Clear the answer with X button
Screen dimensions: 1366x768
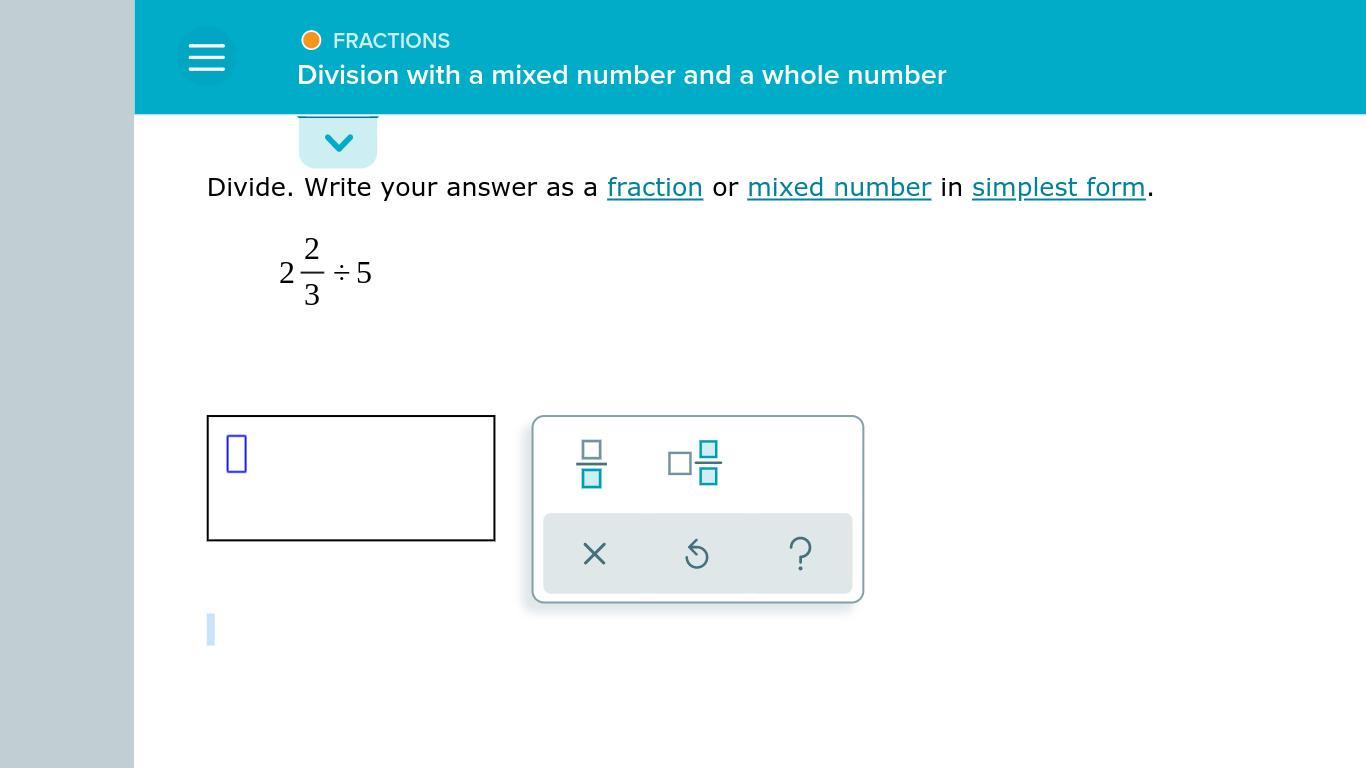click(x=594, y=554)
